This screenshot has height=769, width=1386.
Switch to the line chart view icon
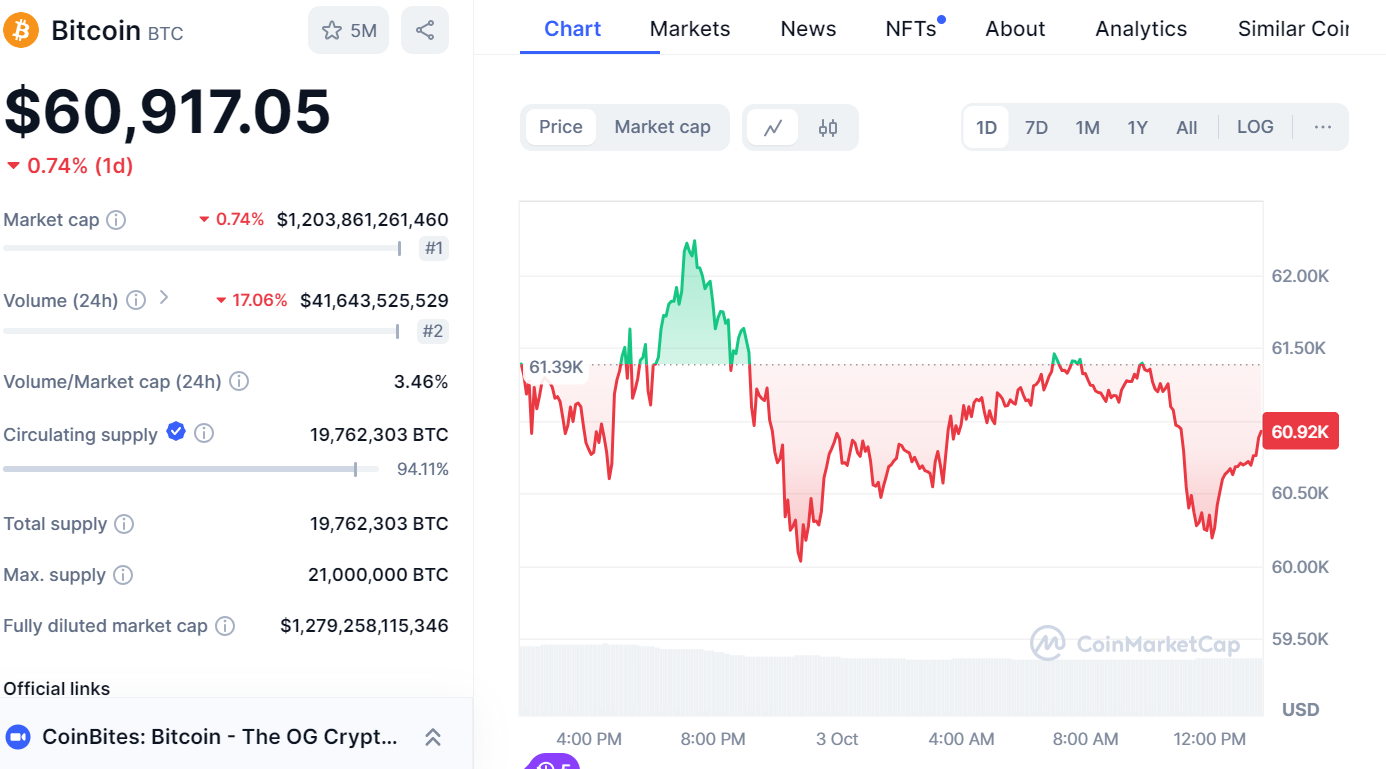773,128
